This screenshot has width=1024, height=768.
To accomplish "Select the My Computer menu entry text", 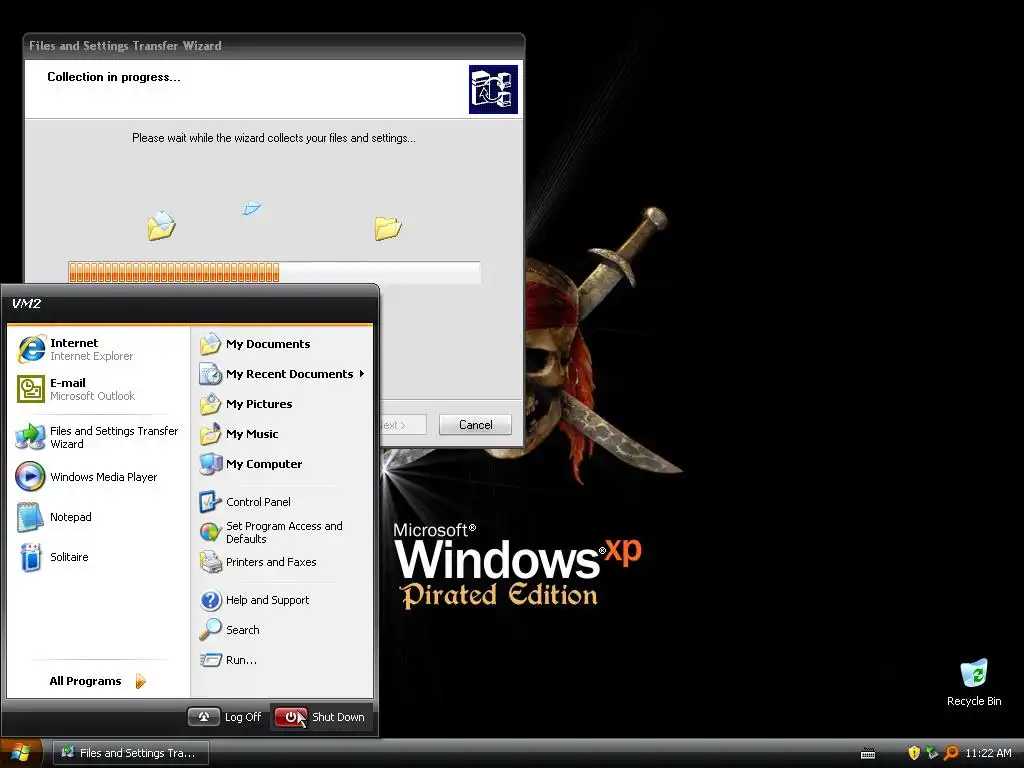I will click(x=264, y=464).
